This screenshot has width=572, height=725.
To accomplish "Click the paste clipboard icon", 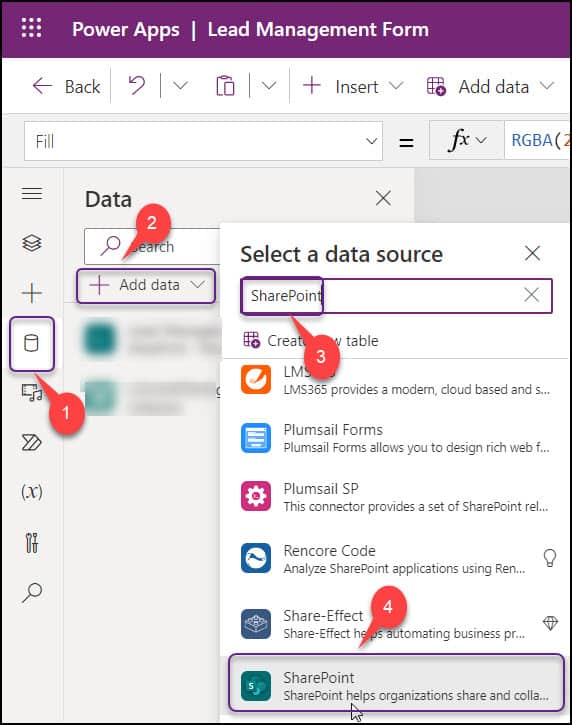I will coord(225,86).
